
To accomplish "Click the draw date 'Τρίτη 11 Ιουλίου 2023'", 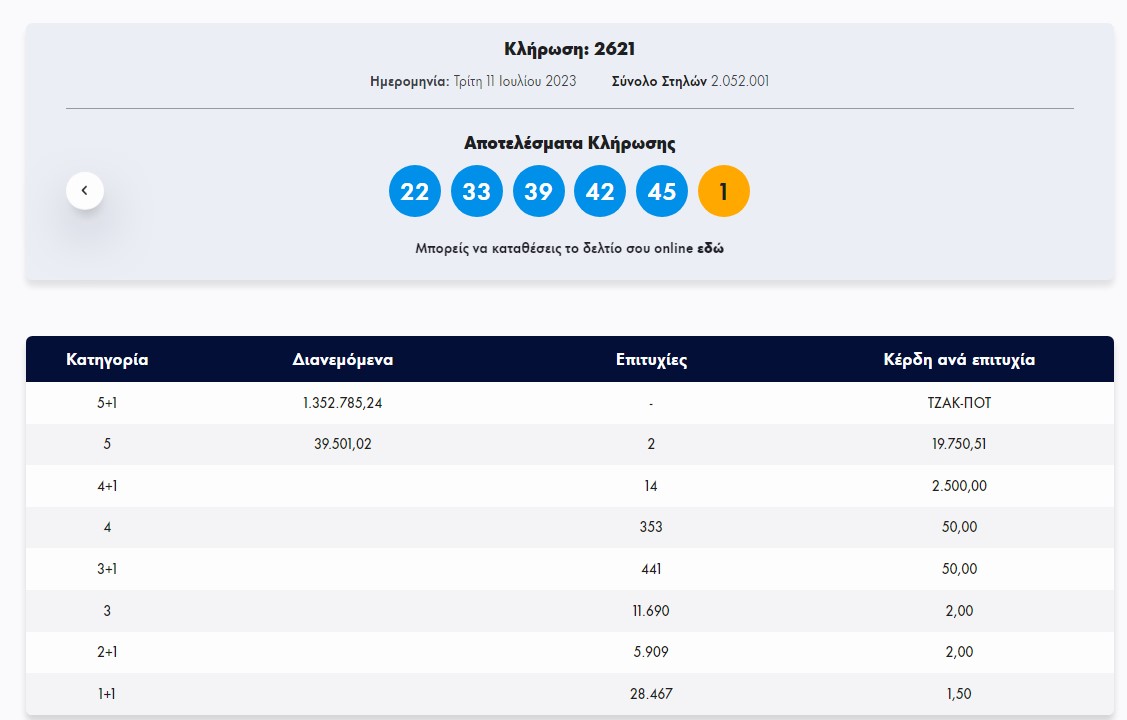I will click(514, 82).
